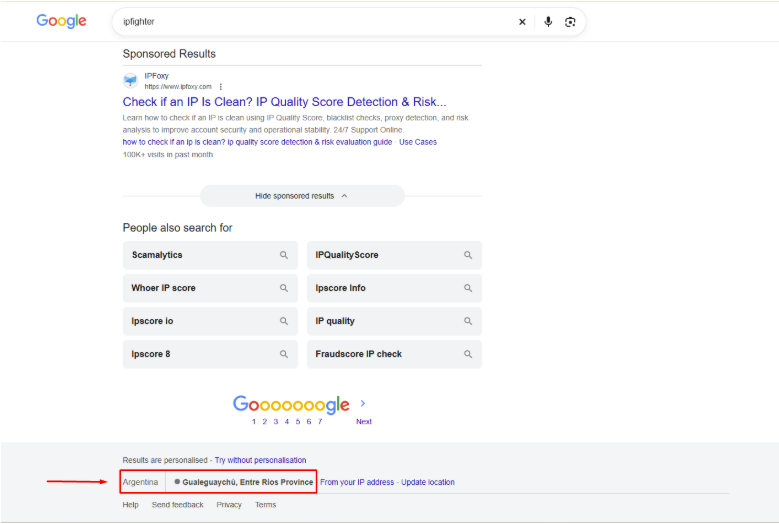Click the grey location dot before Gualeguaychú
The image size is (779, 524).
tap(177, 482)
